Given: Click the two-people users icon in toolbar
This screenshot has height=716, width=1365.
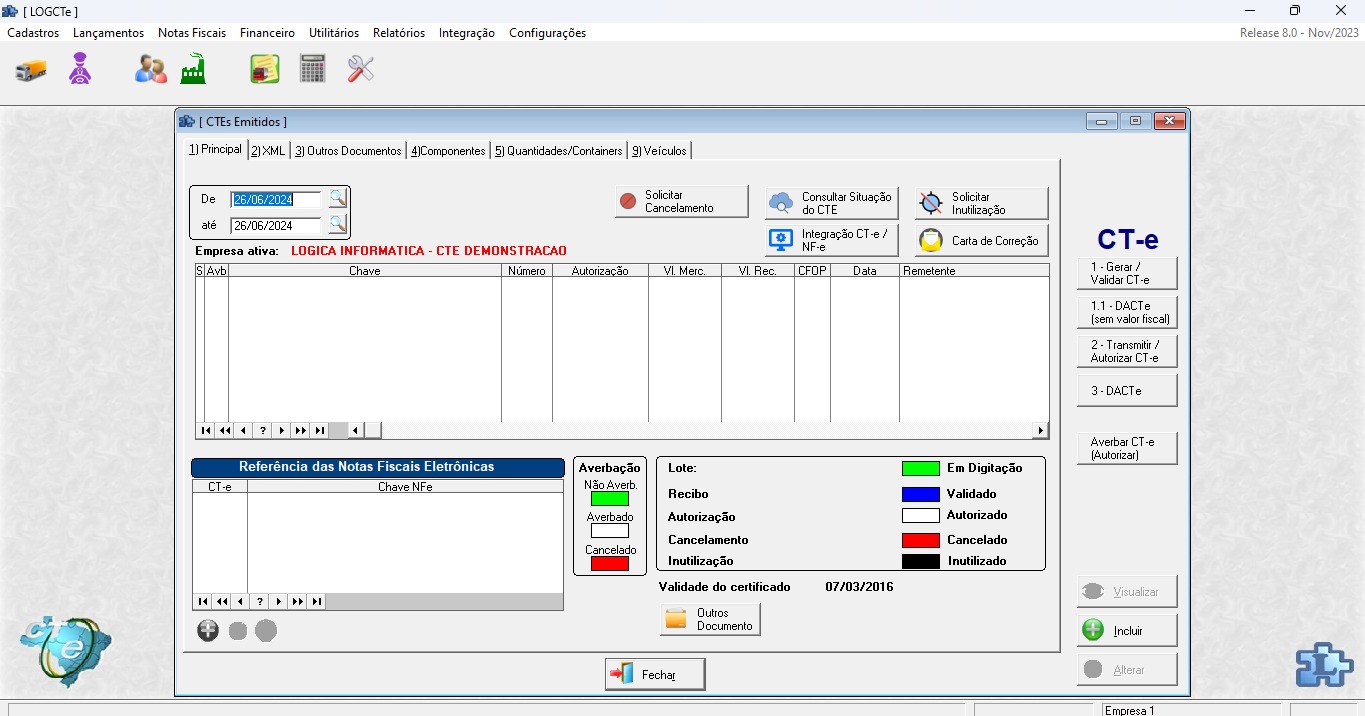Looking at the screenshot, I should 151,70.
